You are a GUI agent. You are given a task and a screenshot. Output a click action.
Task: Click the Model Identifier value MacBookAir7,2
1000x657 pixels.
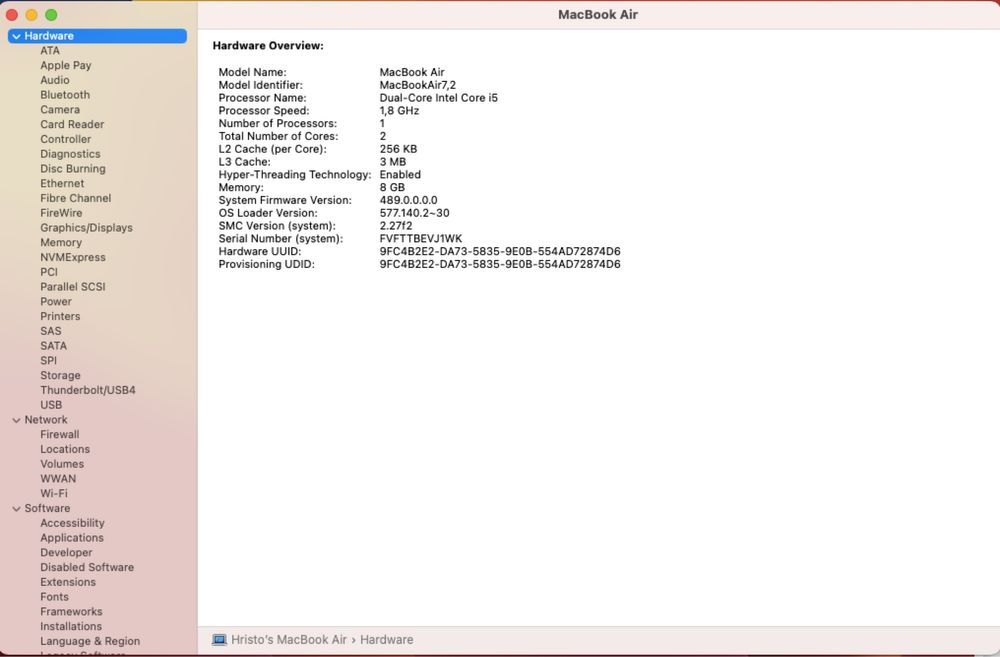418,85
